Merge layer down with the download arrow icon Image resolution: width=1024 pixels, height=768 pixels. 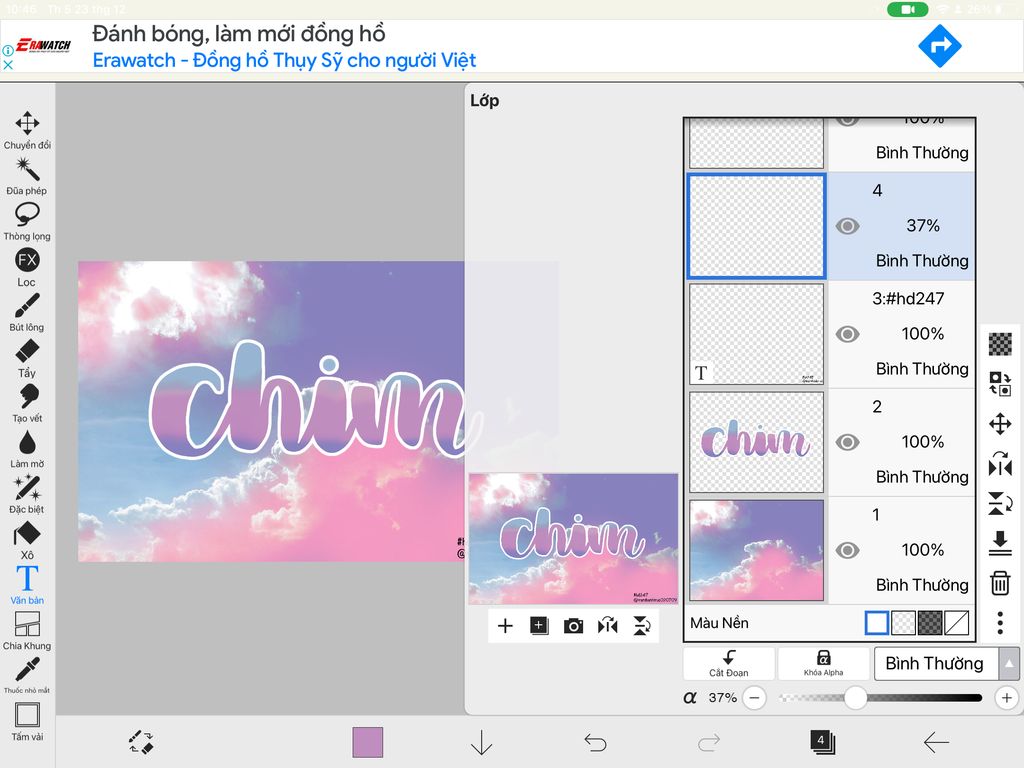click(x=1000, y=543)
